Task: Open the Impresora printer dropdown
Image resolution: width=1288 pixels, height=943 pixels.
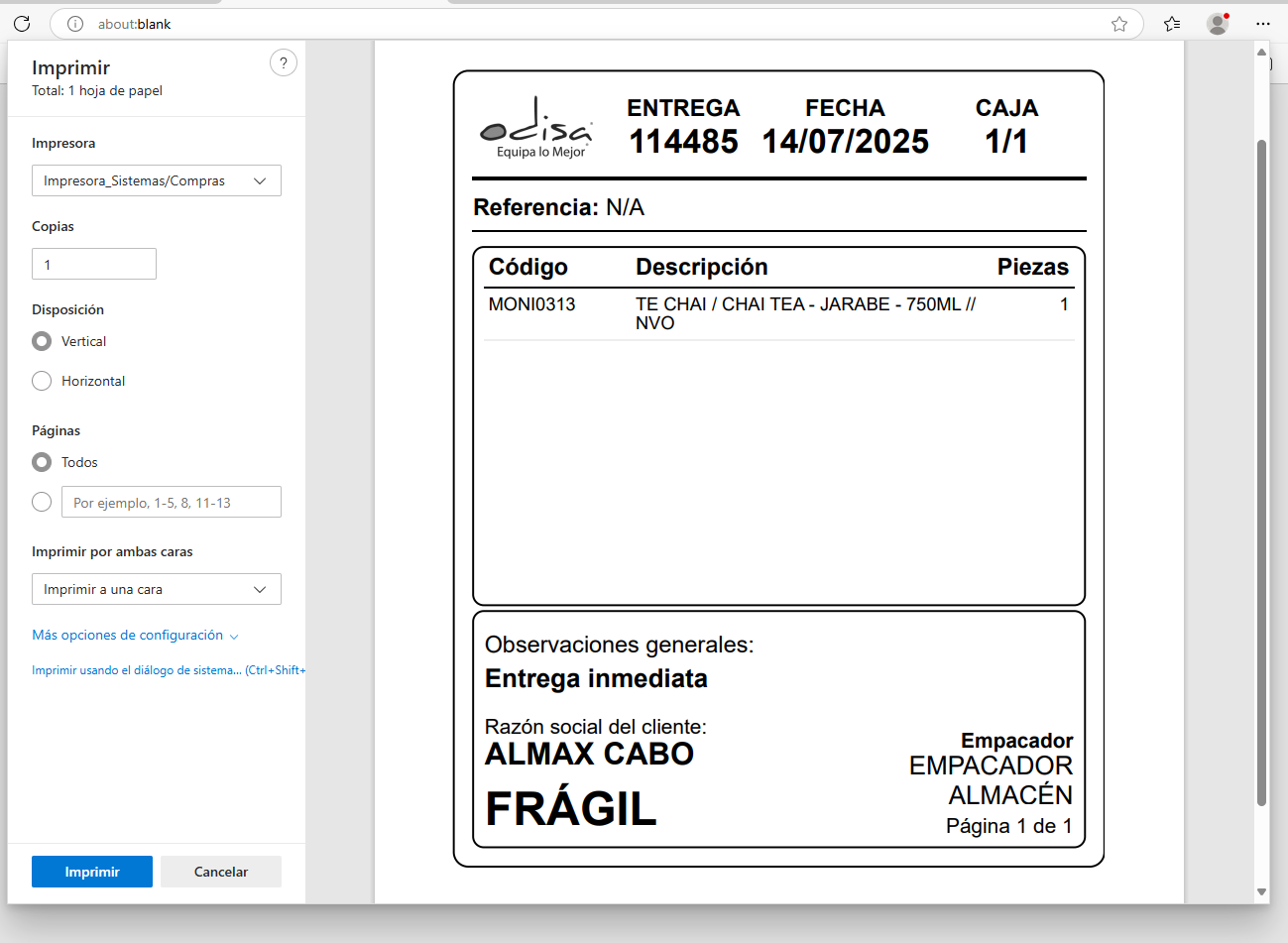Action: click(157, 180)
